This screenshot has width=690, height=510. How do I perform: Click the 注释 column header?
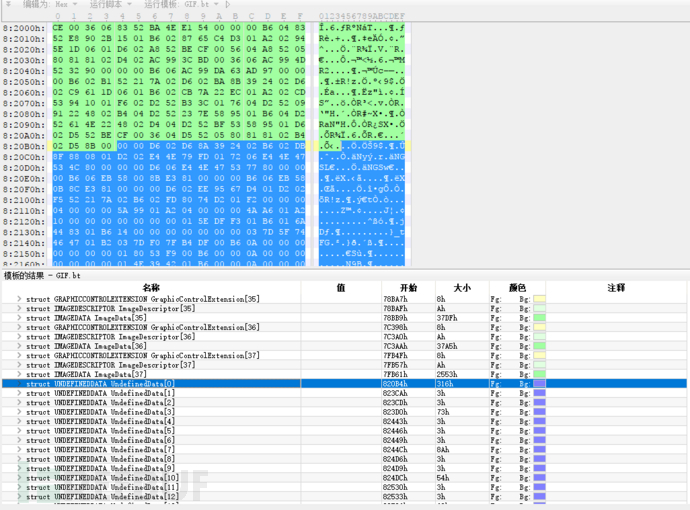[x=616, y=288]
